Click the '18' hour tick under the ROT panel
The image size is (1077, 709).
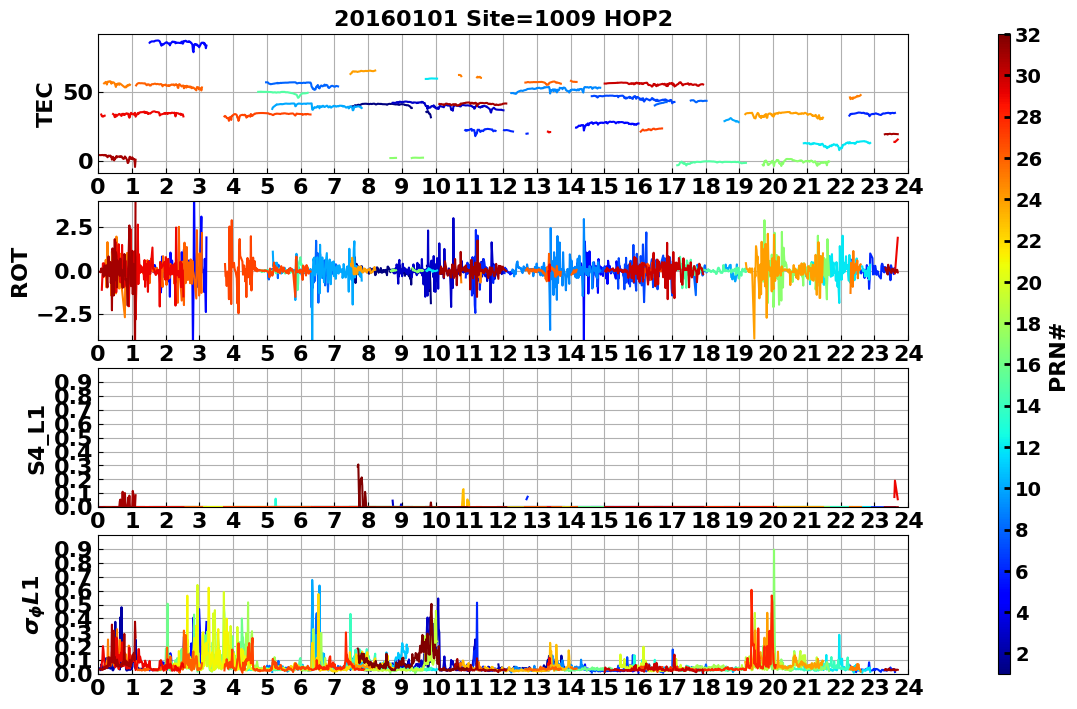pyautogui.click(x=705, y=353)
